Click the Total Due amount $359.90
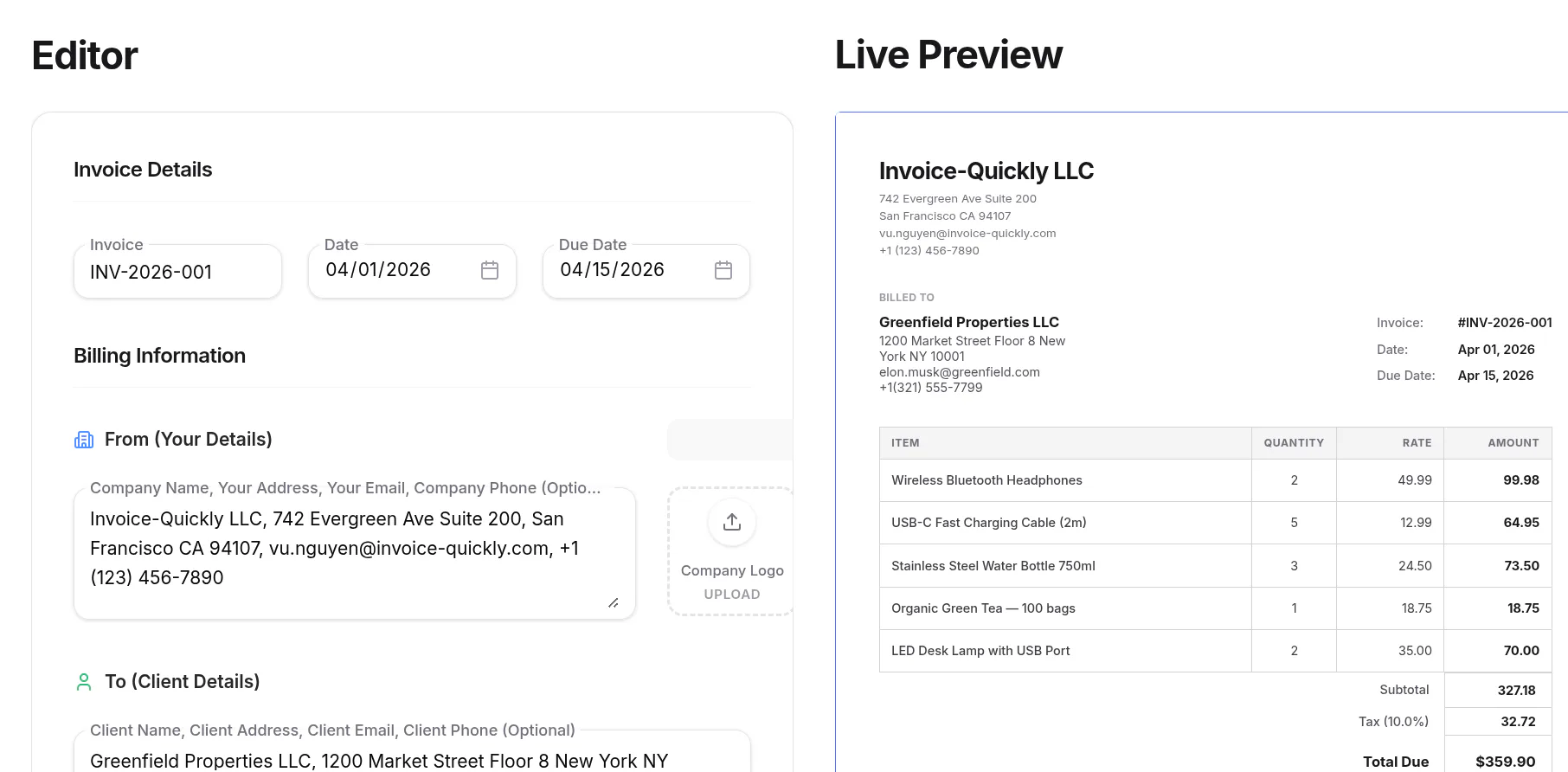The height and width of the screenshot is (772, 1568). [1505, 762]
